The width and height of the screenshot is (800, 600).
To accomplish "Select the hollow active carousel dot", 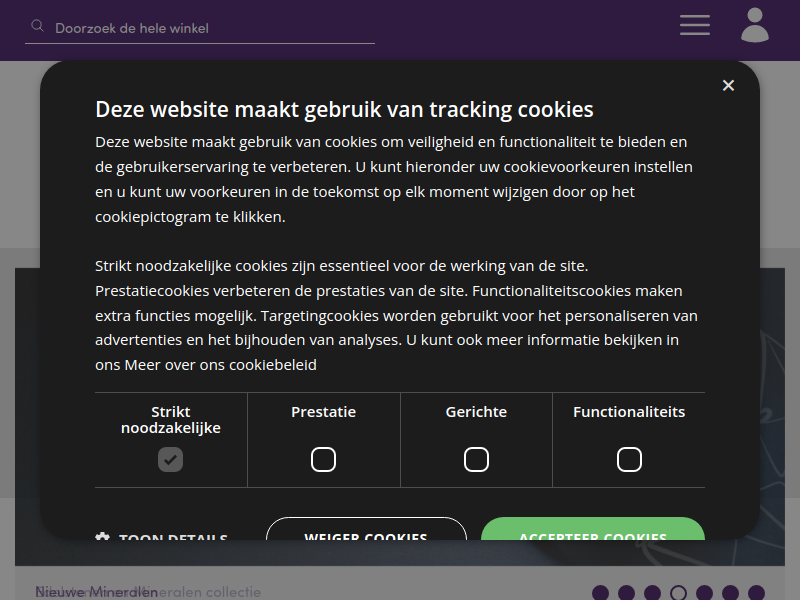I will click(678, 593).
